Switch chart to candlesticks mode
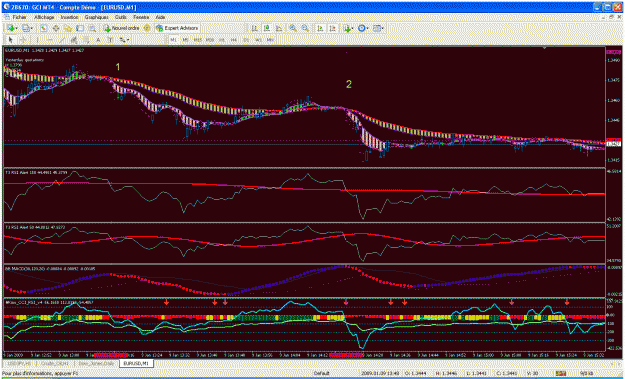625x379 pixels. coord(267,28)
